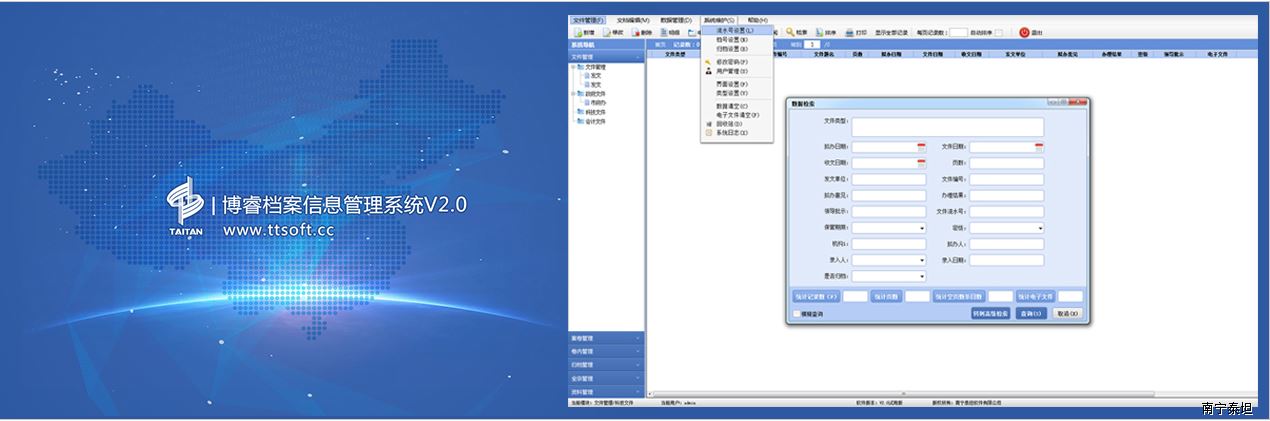
Task: Open calendar picker for 文件日期 field
Action: [x=1039, y=147]
